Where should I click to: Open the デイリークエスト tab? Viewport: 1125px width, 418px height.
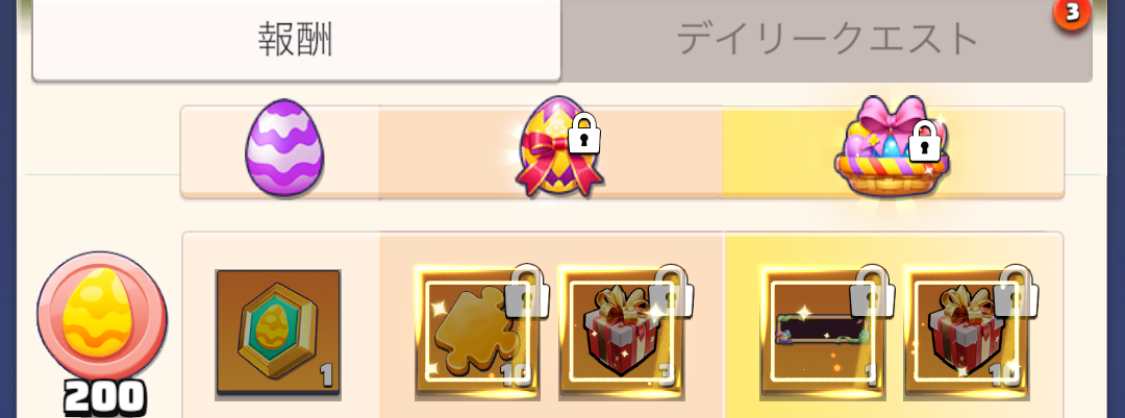click(827, 40)
